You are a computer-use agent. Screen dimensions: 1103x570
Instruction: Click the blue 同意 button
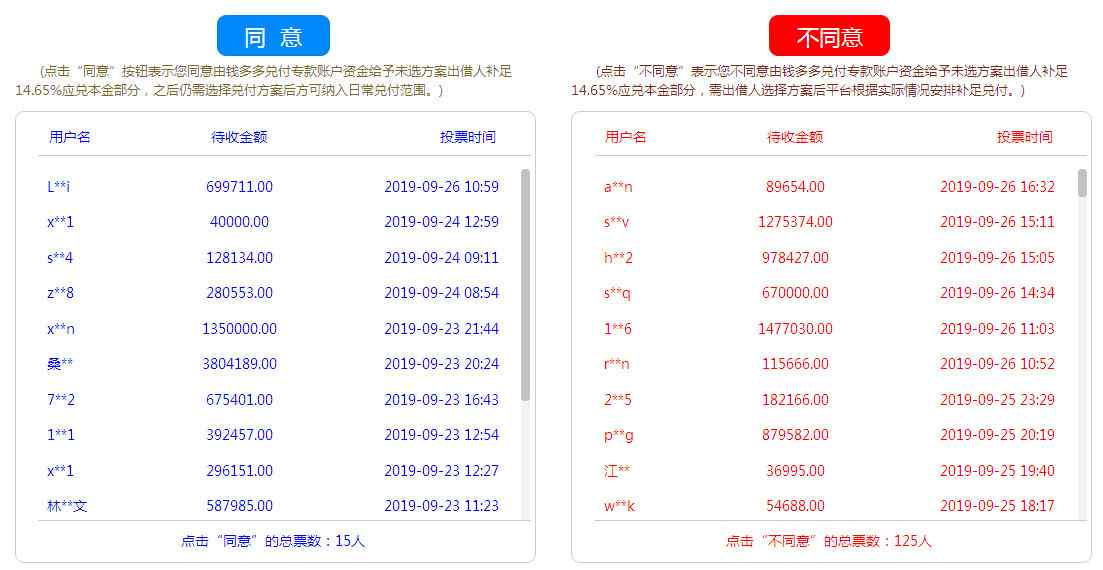(x=273, y=36)
